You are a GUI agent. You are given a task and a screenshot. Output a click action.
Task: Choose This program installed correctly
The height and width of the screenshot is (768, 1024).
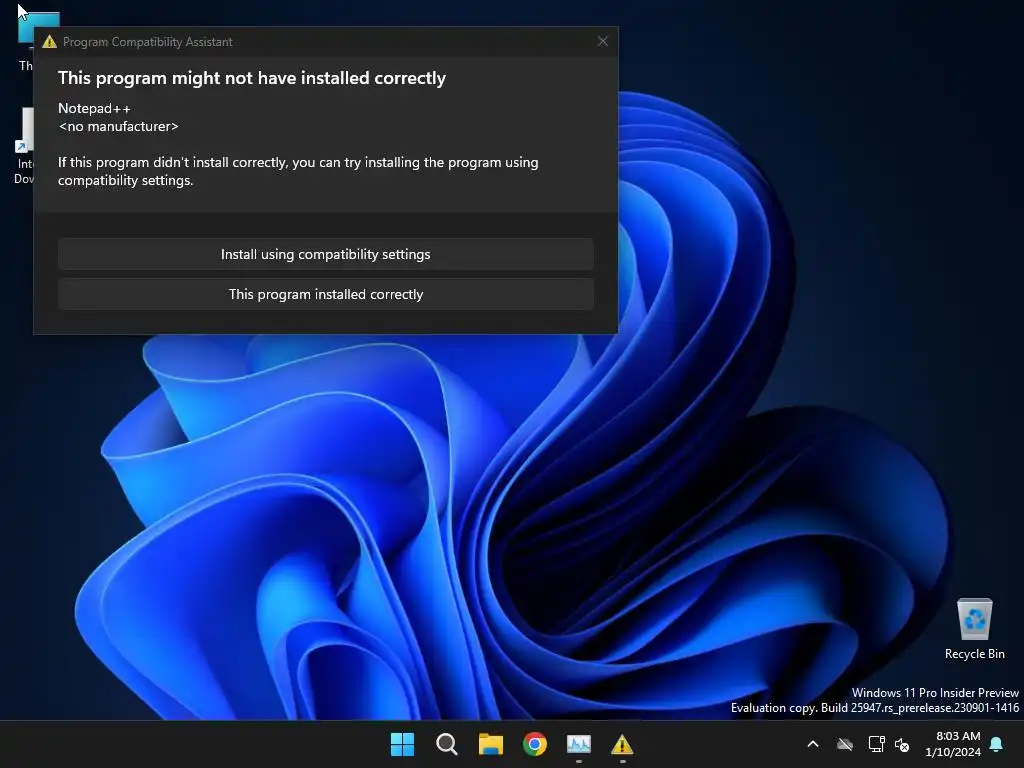325,295
